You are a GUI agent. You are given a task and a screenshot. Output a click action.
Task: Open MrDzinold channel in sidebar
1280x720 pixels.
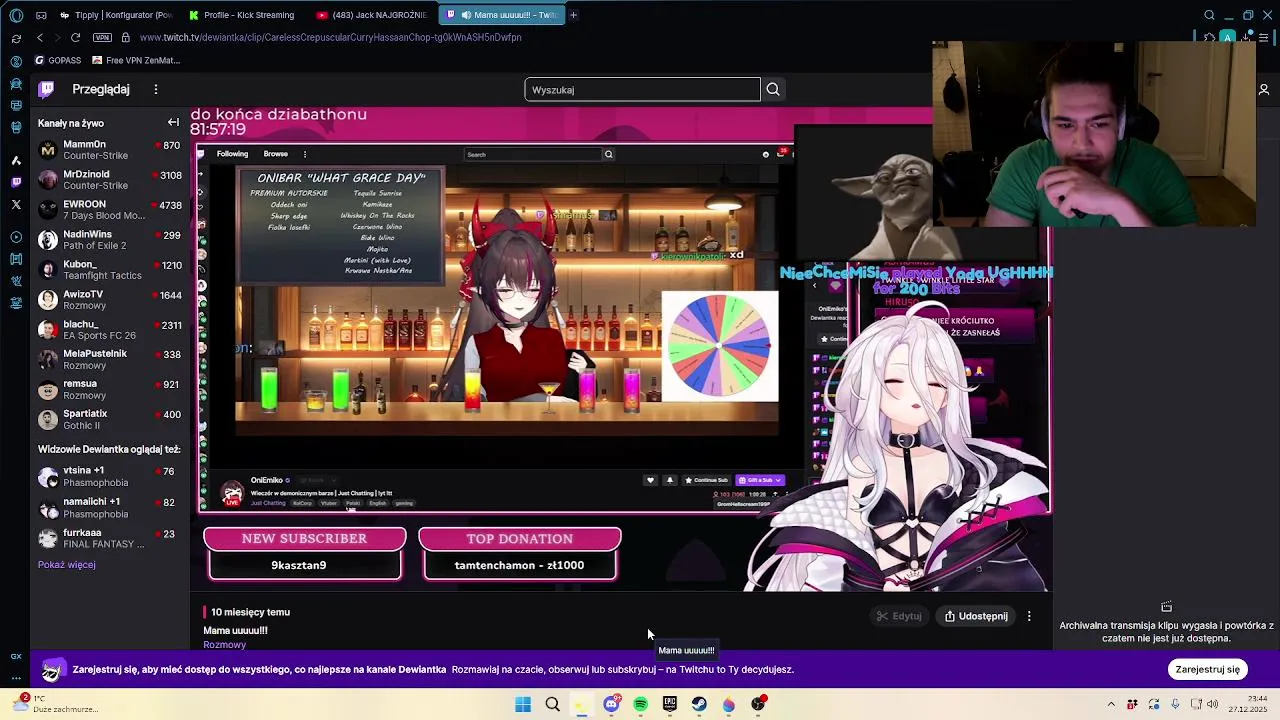(110, 180)
